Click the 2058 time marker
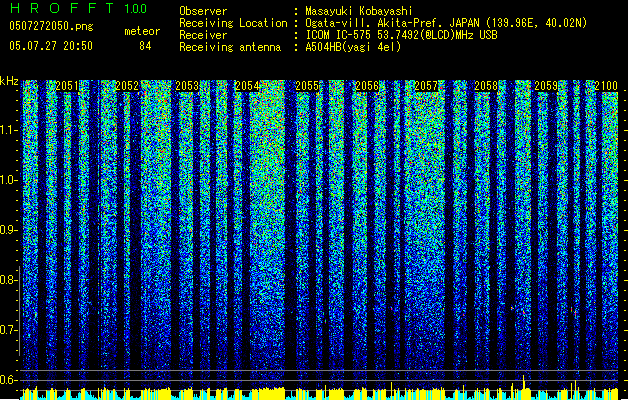The image size is (629, 400). click(486, 86)
